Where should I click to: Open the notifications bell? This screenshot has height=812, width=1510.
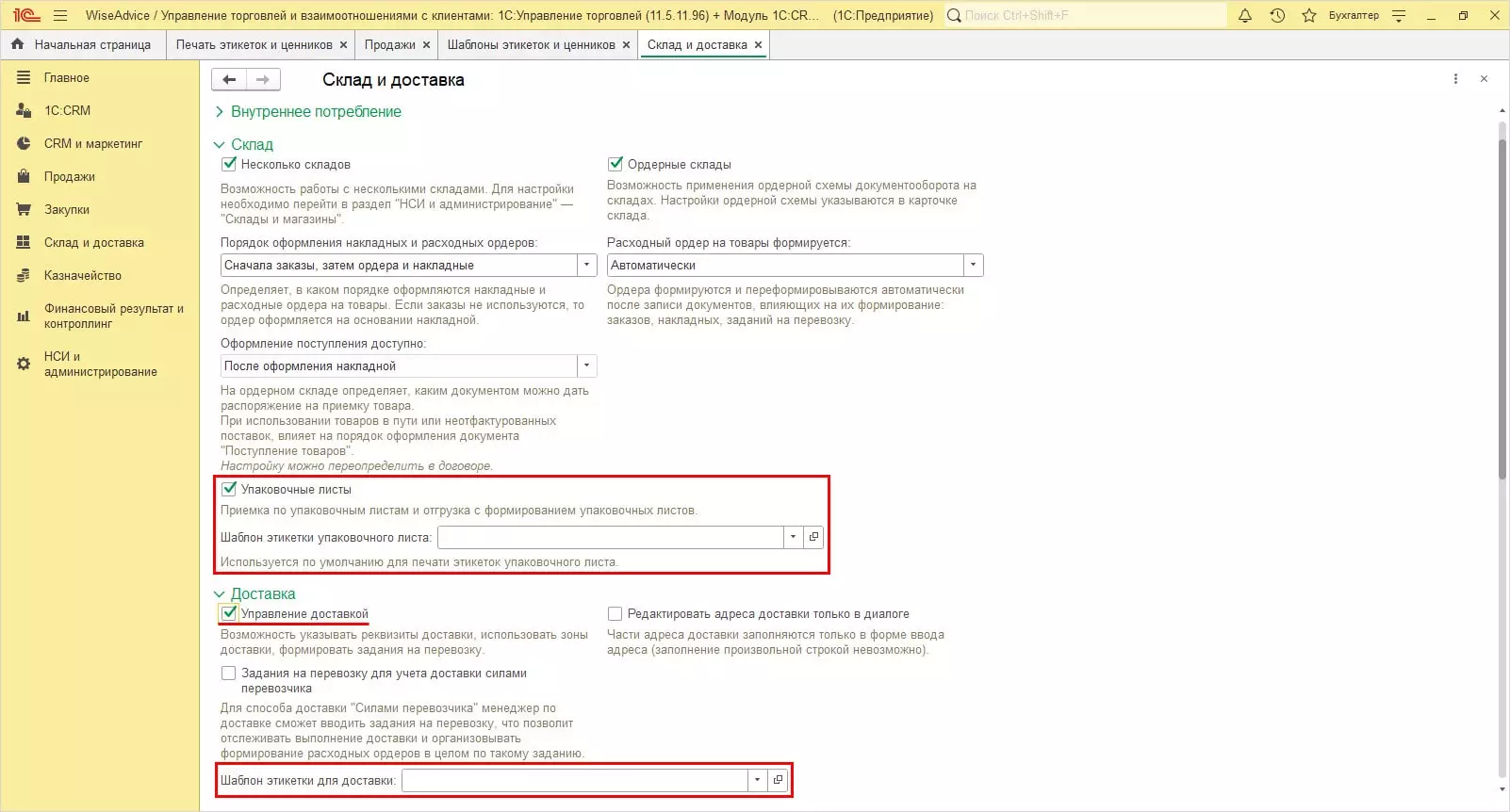(1245, 15)
